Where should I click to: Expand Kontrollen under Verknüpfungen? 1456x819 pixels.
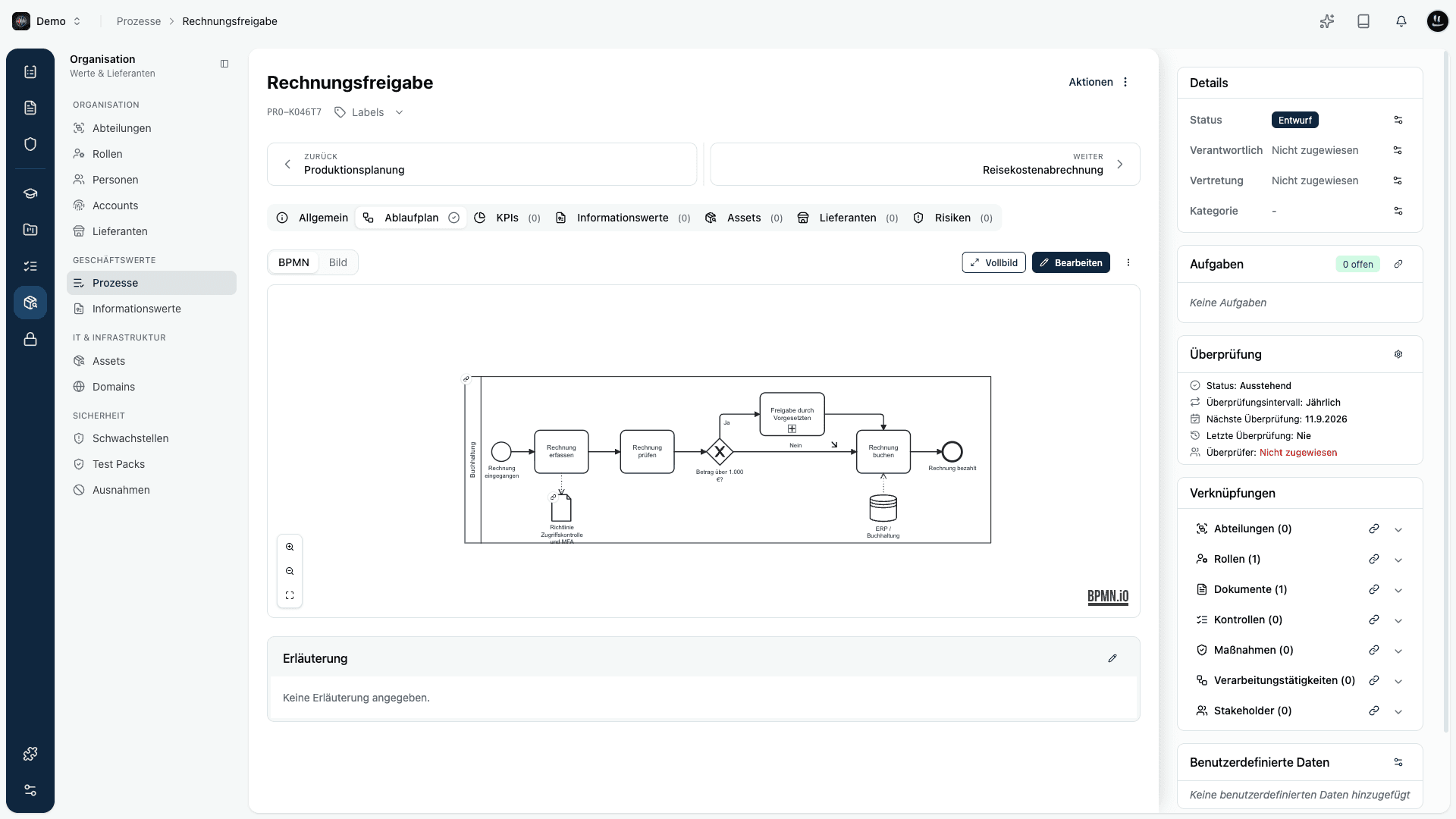click(1398, 620)
